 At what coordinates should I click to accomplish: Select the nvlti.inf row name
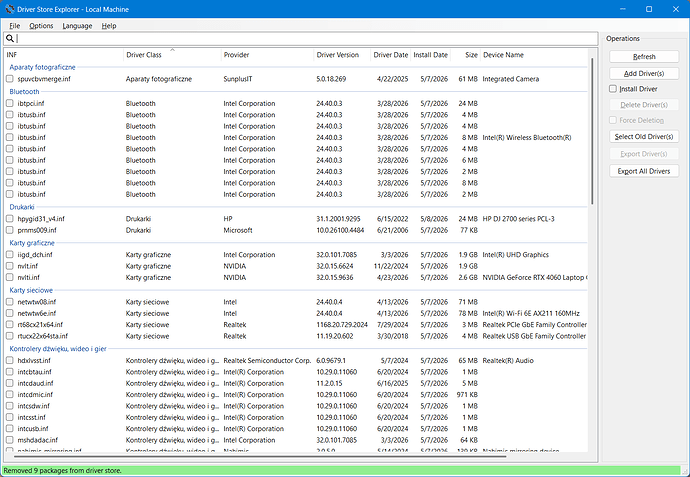point(28,278)
